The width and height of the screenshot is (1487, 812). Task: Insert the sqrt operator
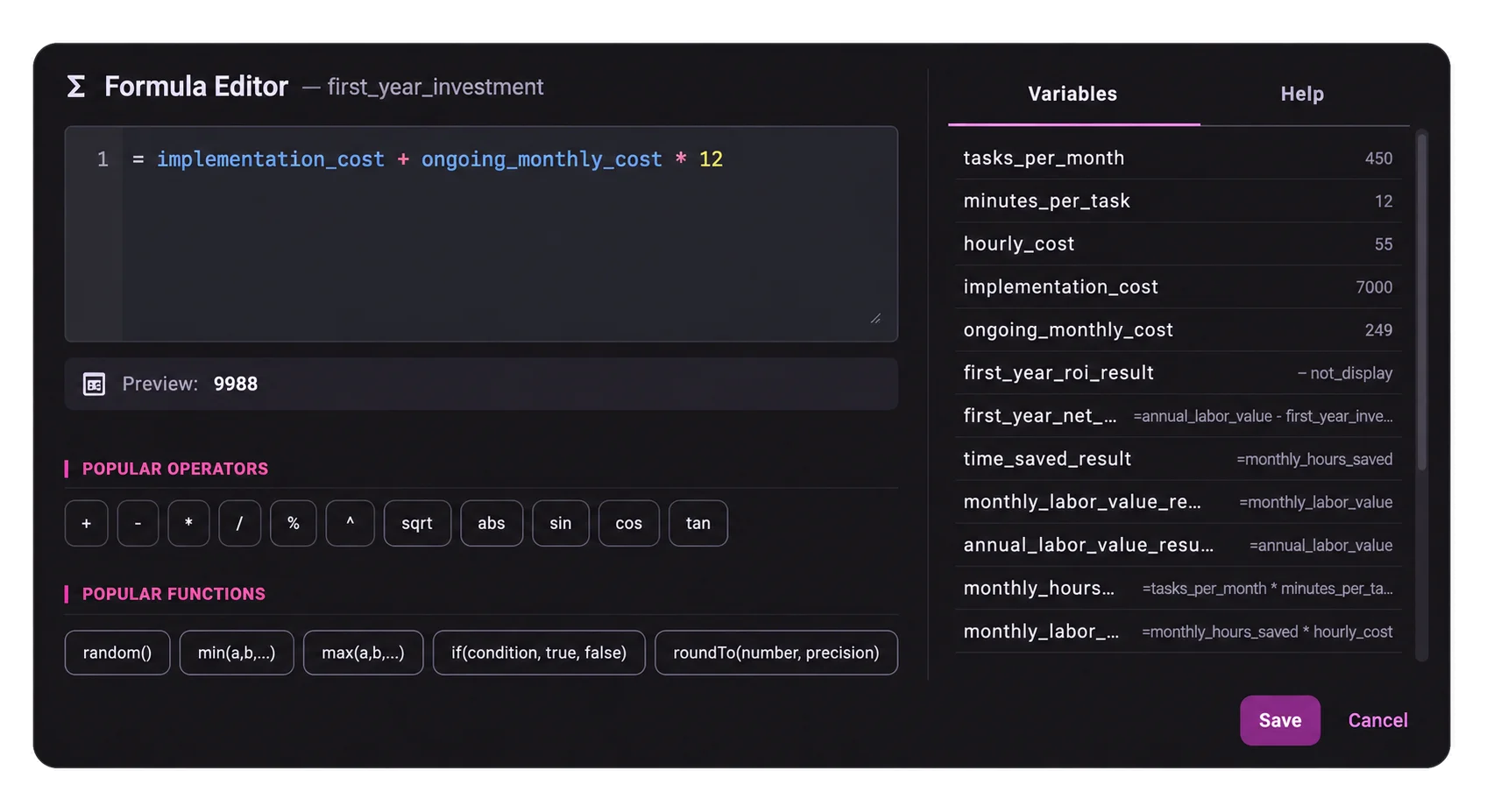[x=417, y=523]
